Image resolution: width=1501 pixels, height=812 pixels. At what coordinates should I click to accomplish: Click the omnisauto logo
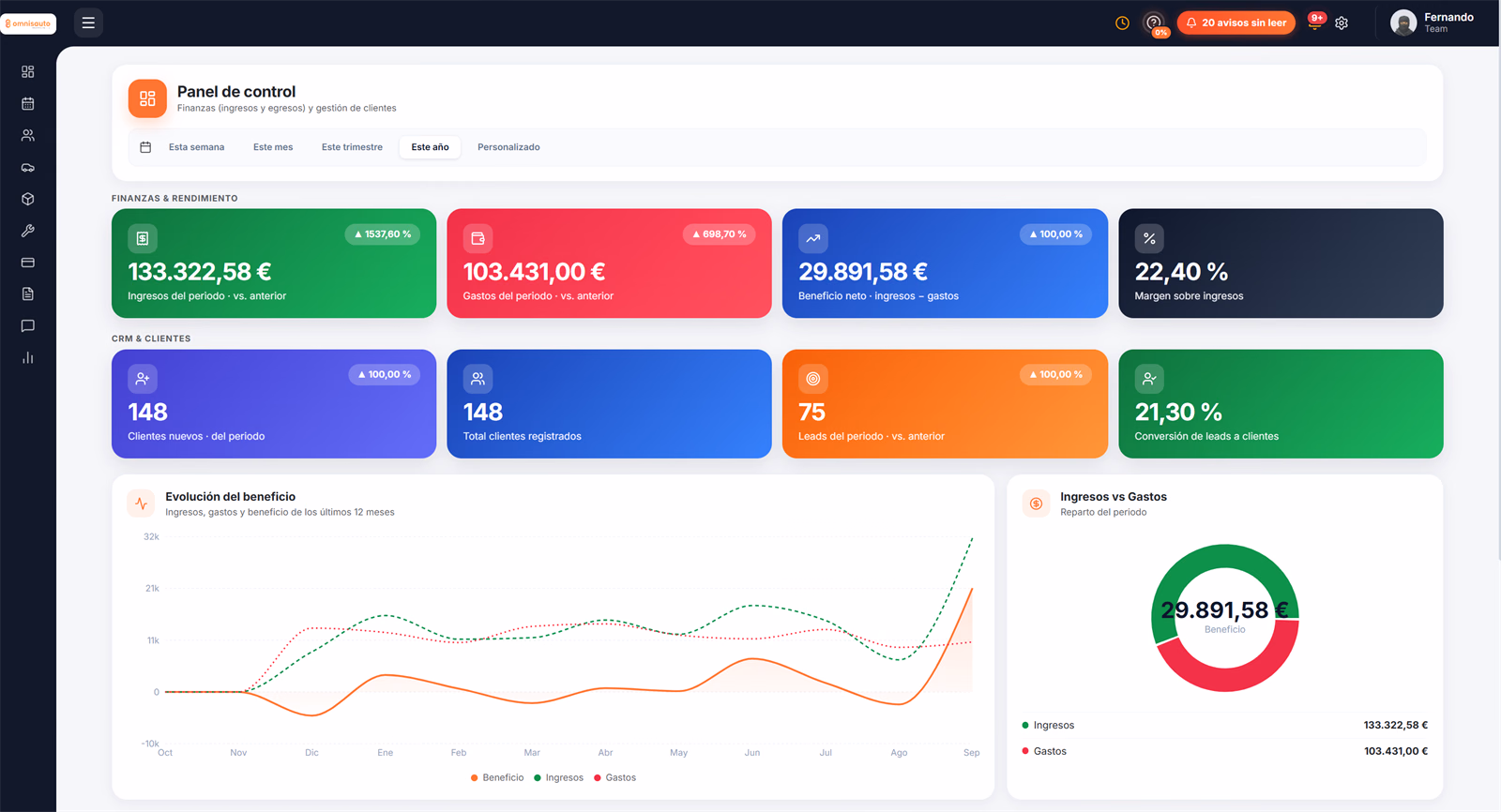click(x=28, y=23)
